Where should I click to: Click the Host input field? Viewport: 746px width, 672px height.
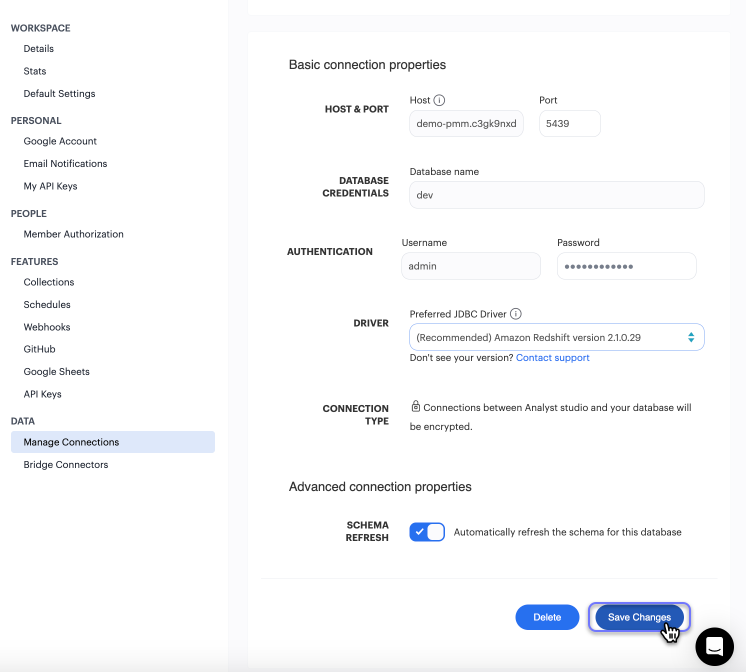[x=466, y=123]
